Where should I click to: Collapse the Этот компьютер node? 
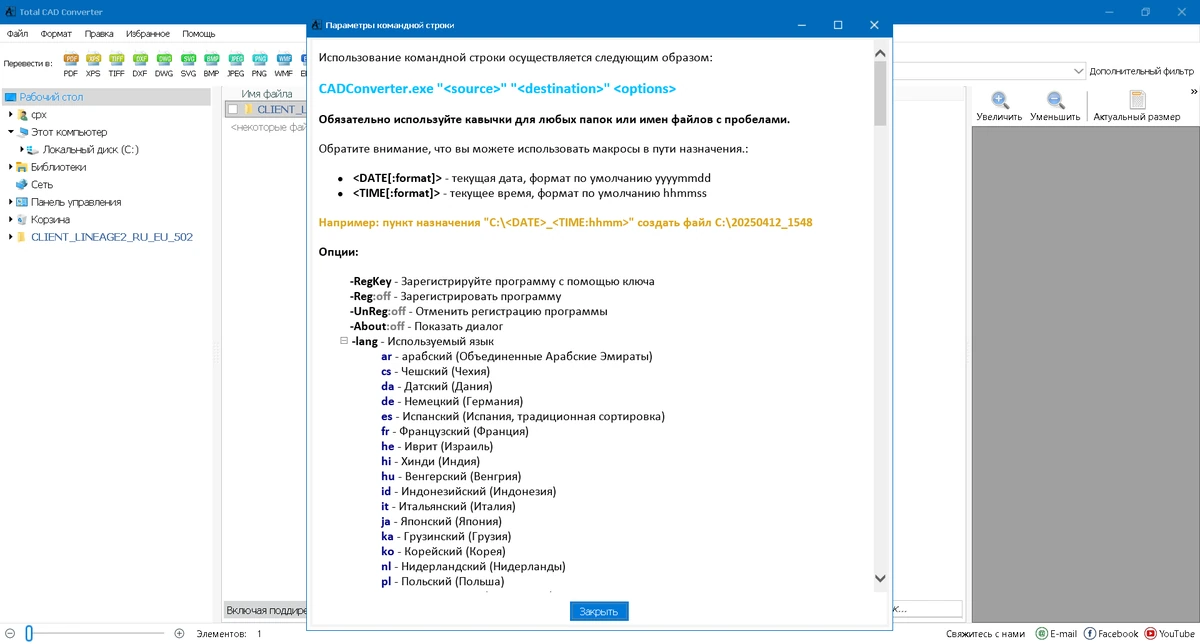[11, 132]
